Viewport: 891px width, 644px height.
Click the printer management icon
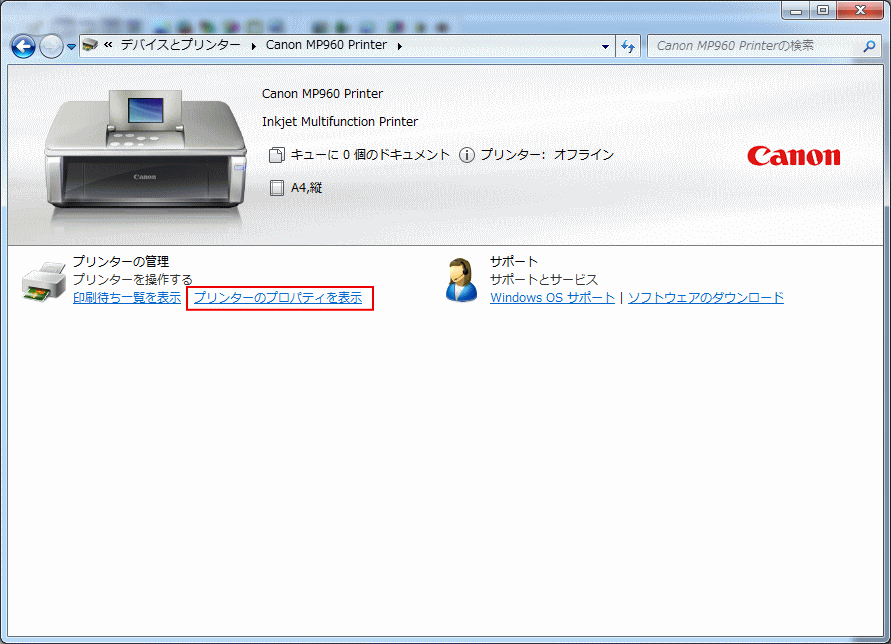[x=43, y=282]
